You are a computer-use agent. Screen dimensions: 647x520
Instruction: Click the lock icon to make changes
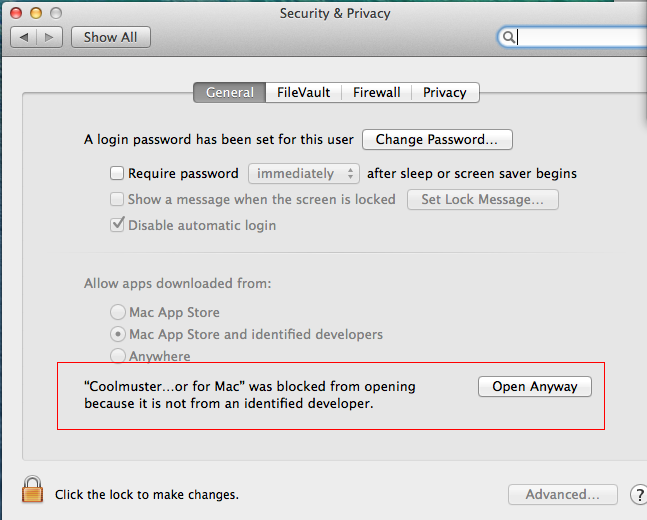(x=33, y=490)
